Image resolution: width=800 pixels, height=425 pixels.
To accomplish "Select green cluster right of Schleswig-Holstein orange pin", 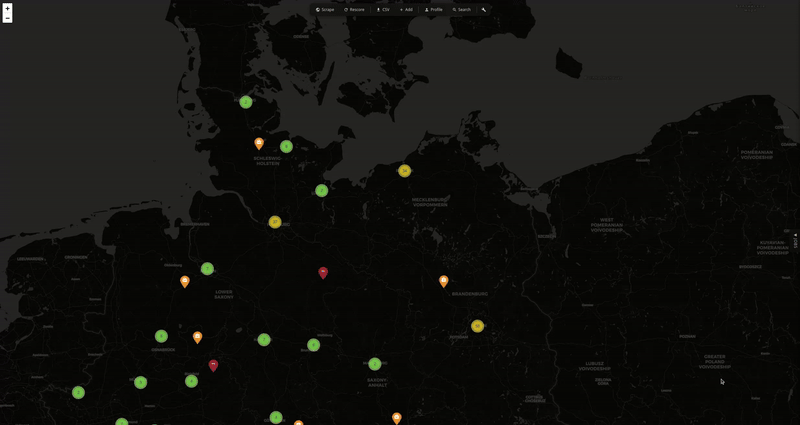I will tap(286, 146).
